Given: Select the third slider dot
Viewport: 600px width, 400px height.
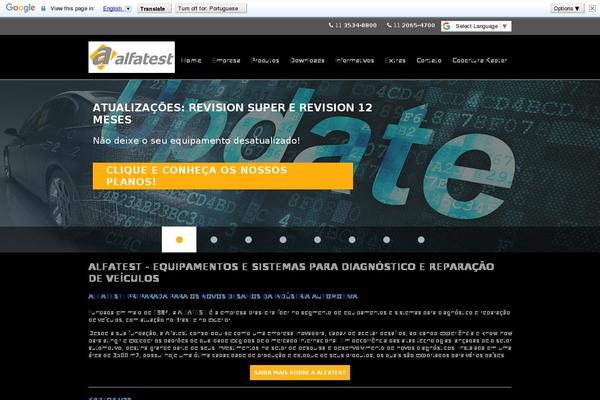Looking at the screenshot, I should tap(248, 240).
